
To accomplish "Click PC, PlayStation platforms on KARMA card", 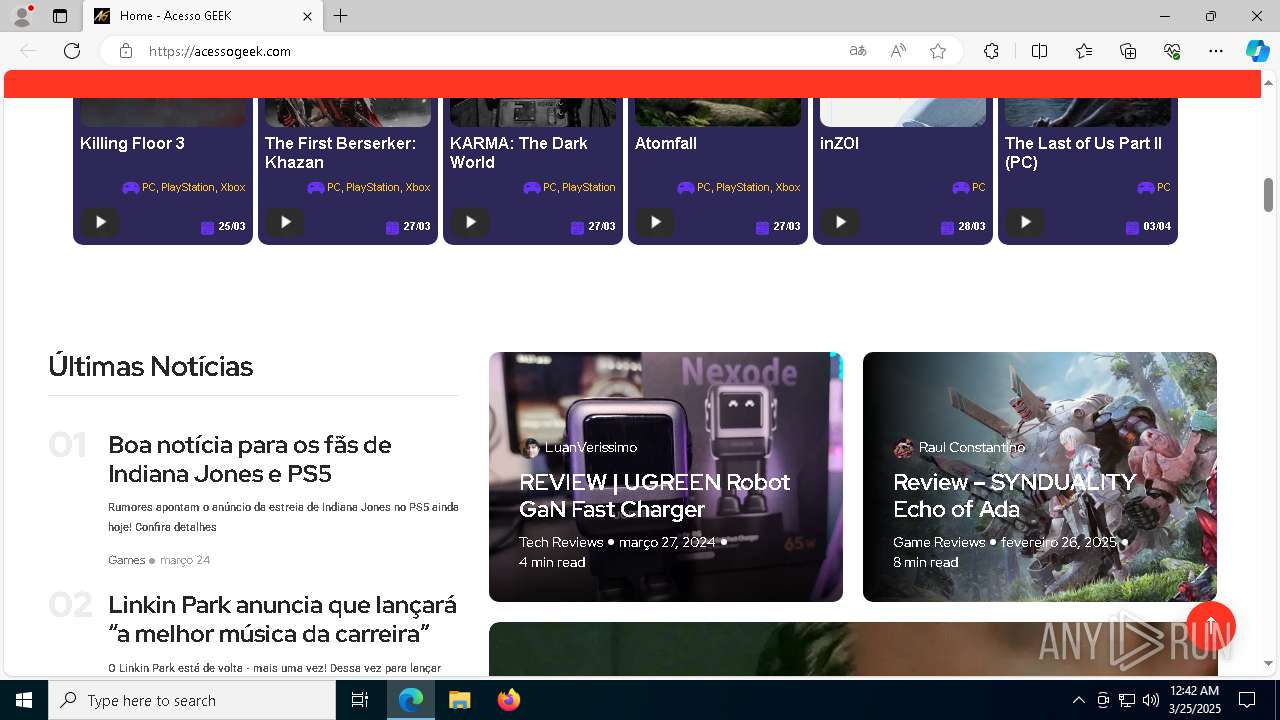I will click(579, 187).
